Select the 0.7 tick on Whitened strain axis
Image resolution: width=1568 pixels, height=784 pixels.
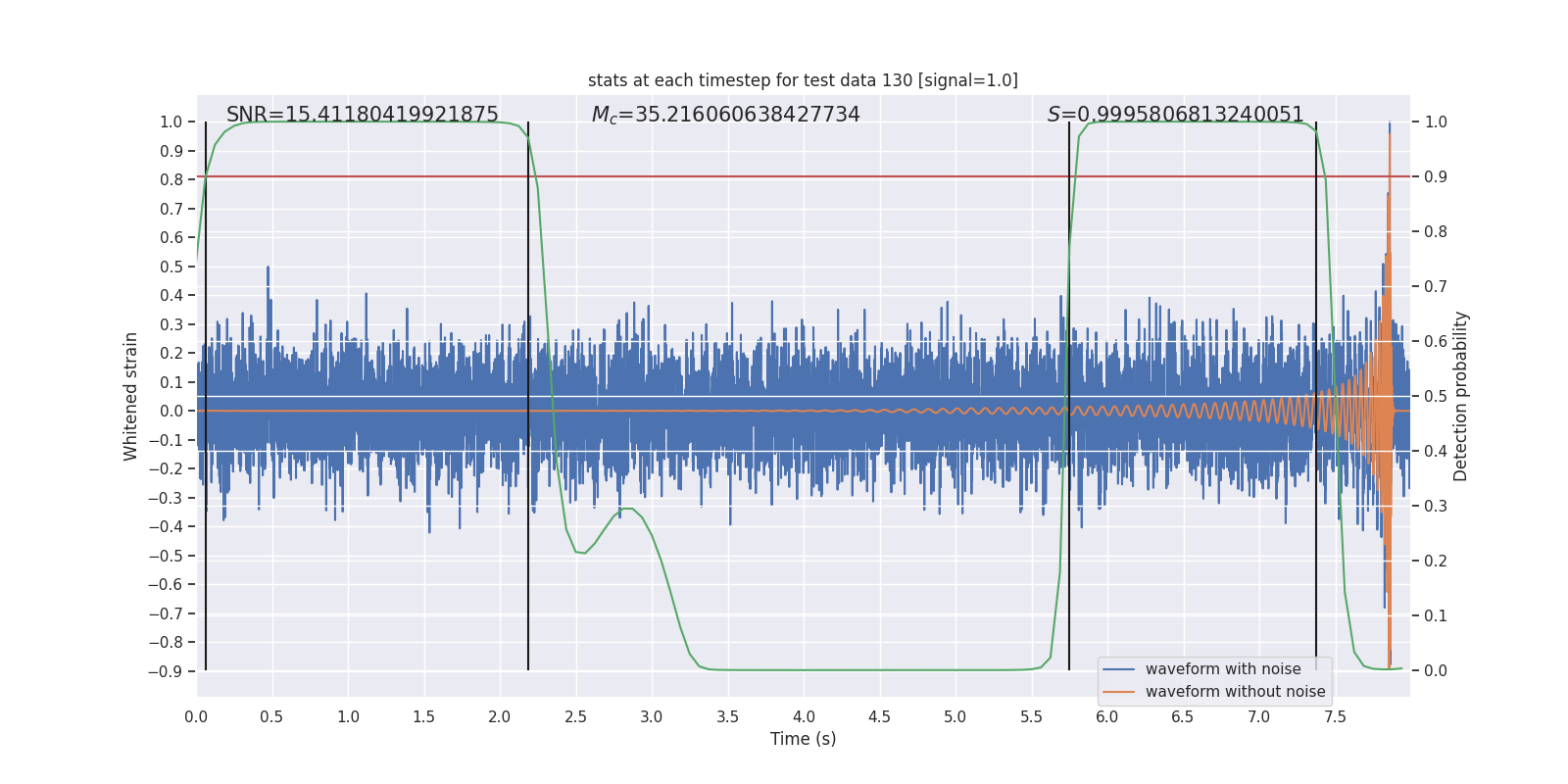click(171, 209)
